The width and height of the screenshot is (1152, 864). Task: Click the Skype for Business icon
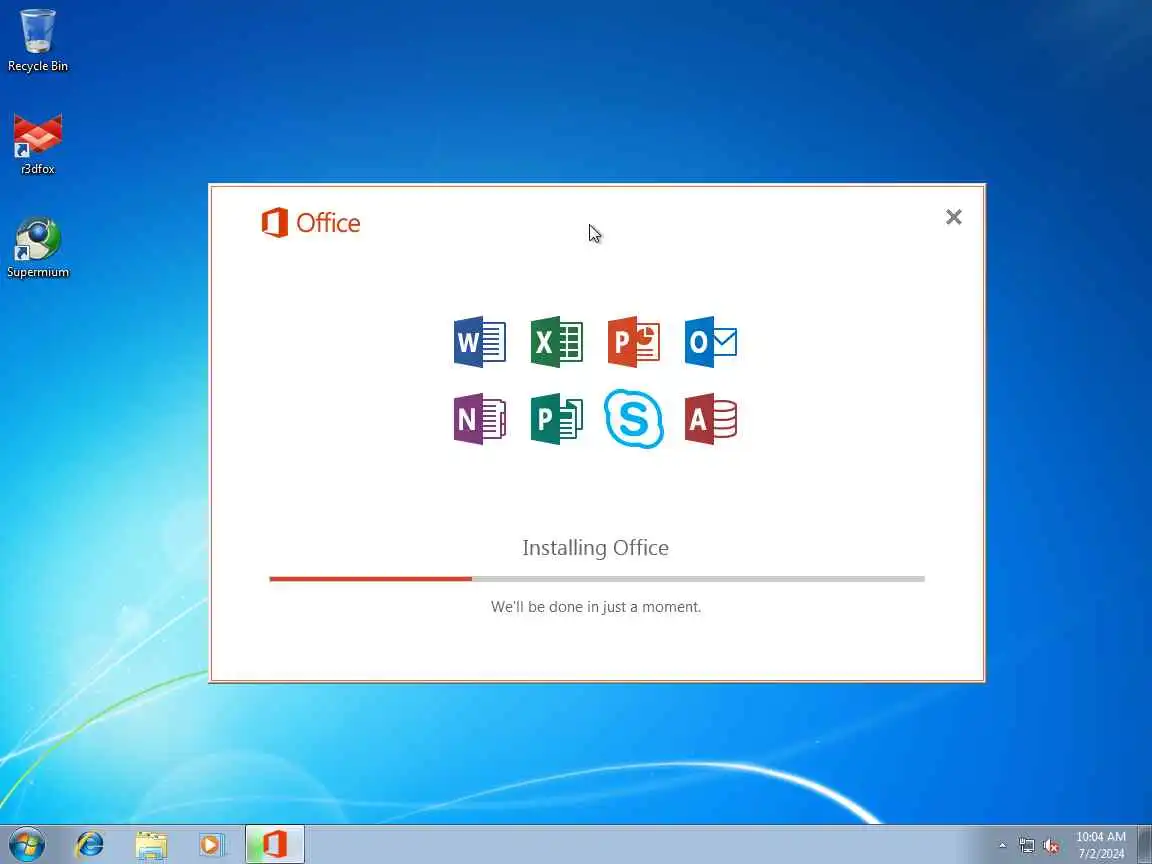tap(633, 418)
